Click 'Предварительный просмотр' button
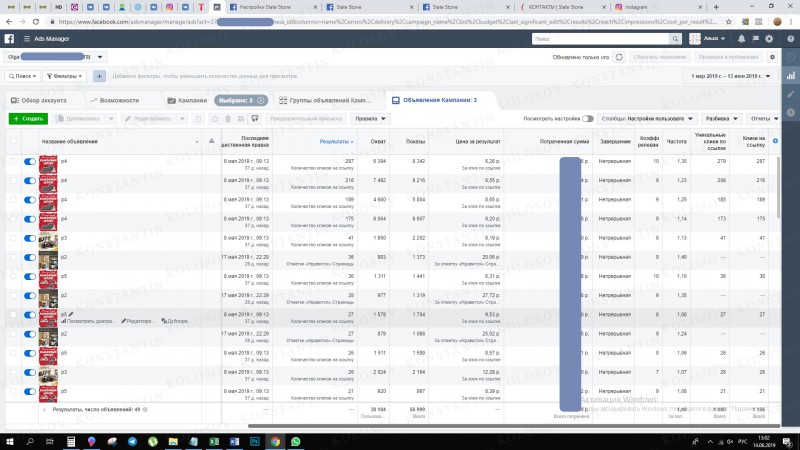Viewport: 800px width, 450px height. click(x=306, y=119)
